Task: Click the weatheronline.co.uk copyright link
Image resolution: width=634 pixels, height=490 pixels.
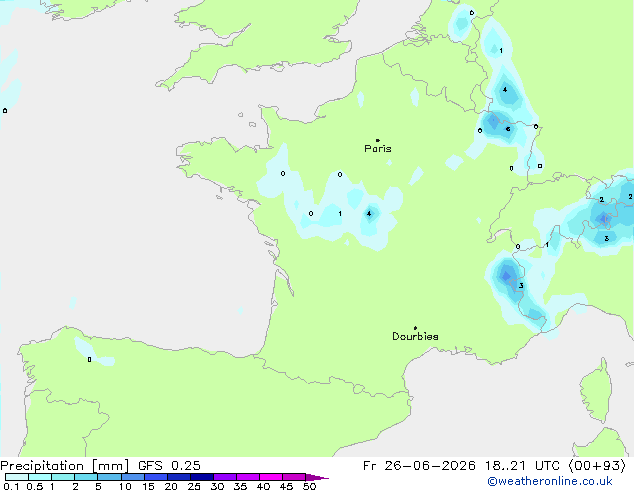Action: (x=550, y=481)
